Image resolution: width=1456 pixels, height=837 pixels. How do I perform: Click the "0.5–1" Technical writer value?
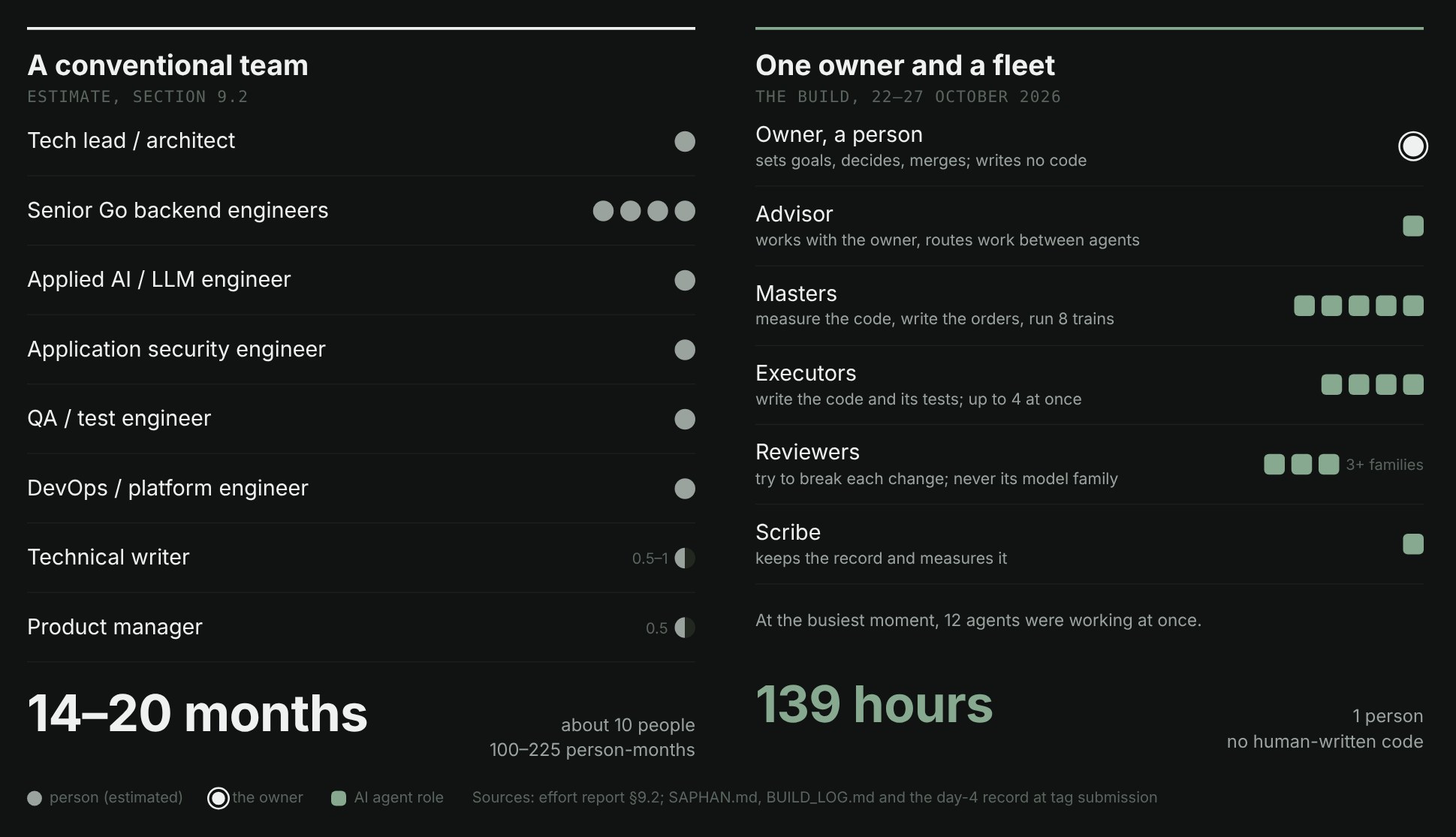[650, 559]
